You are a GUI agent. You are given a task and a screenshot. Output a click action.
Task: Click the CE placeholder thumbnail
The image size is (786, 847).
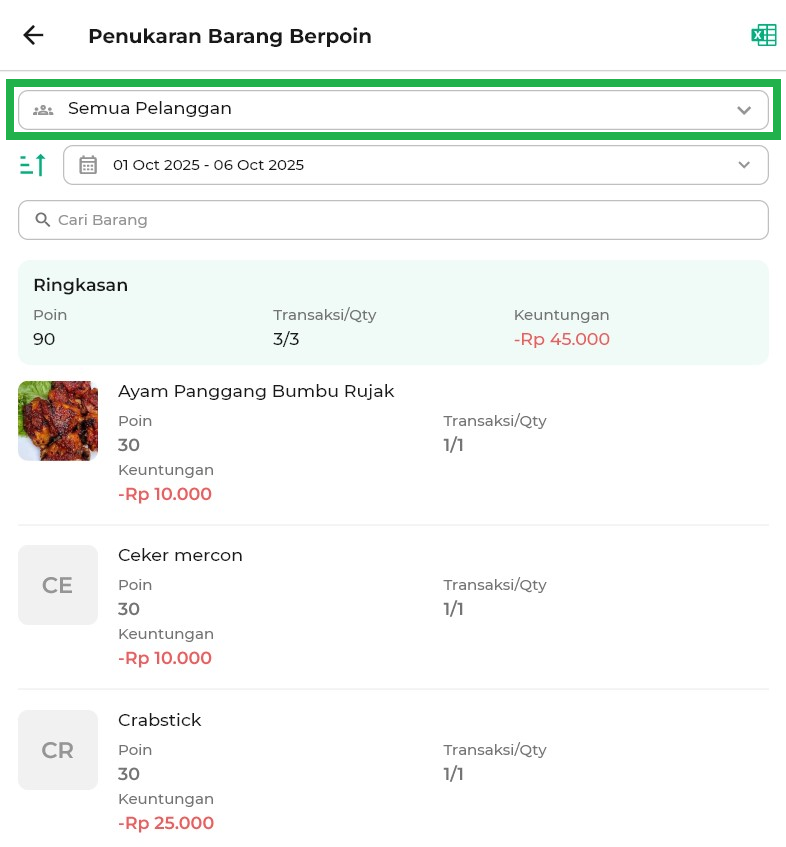58,585
